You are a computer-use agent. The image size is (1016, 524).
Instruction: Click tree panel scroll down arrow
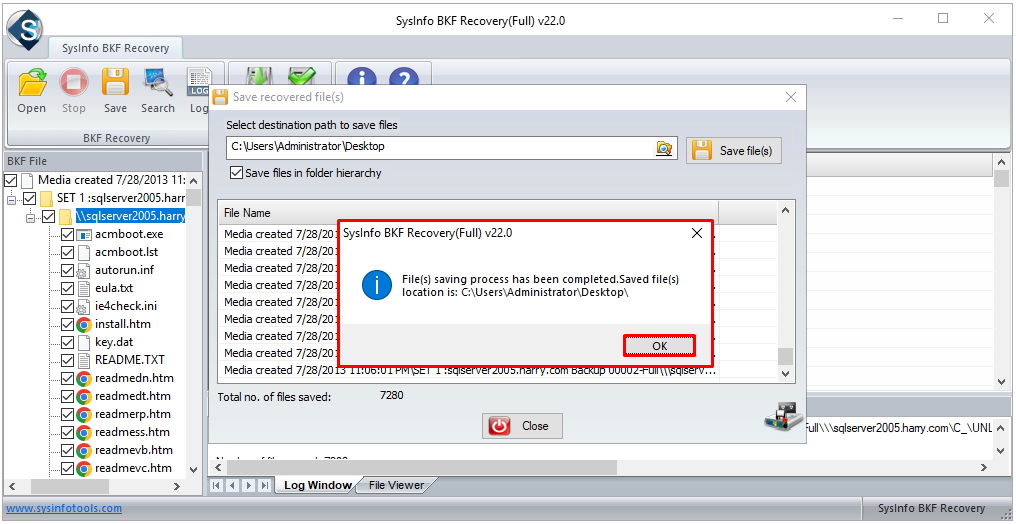tap(194, 470)
